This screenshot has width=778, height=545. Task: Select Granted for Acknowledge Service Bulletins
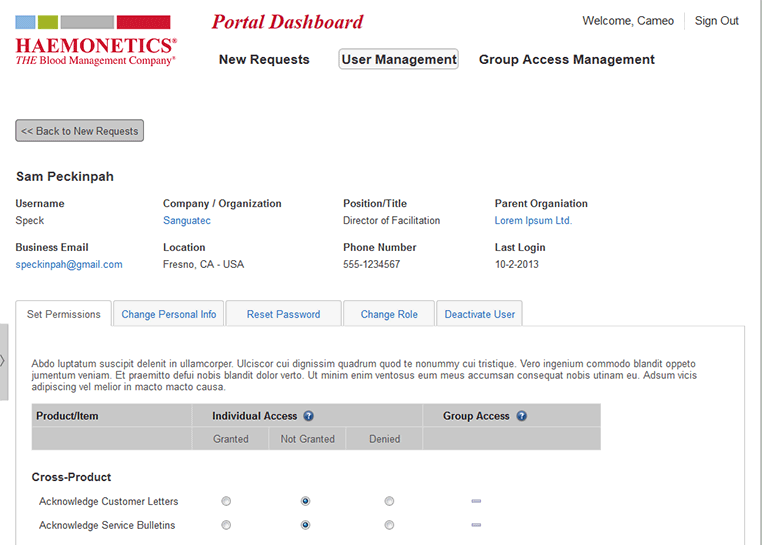point(226,525)
